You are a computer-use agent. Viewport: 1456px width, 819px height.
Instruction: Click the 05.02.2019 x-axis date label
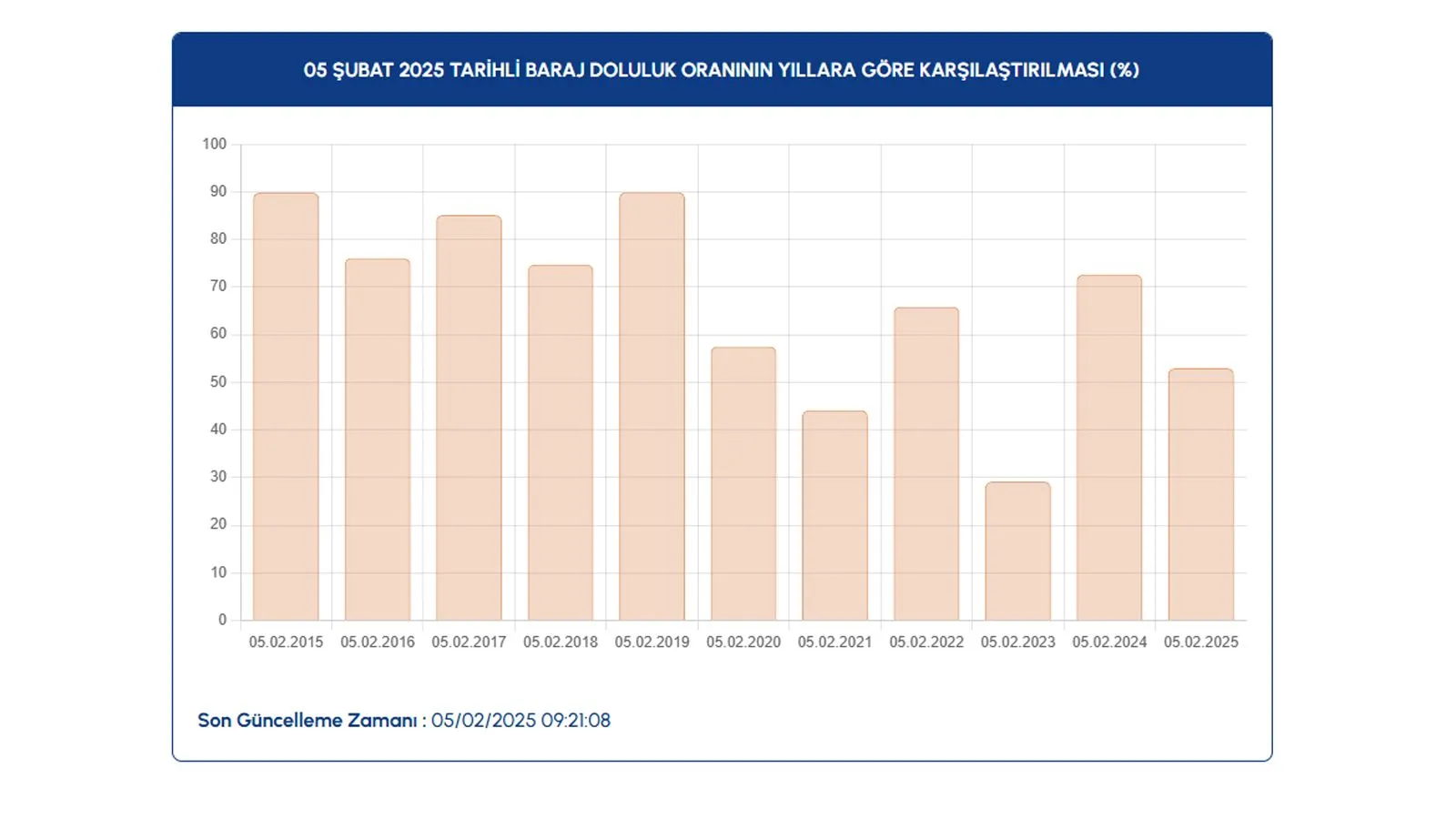point(652,642)
